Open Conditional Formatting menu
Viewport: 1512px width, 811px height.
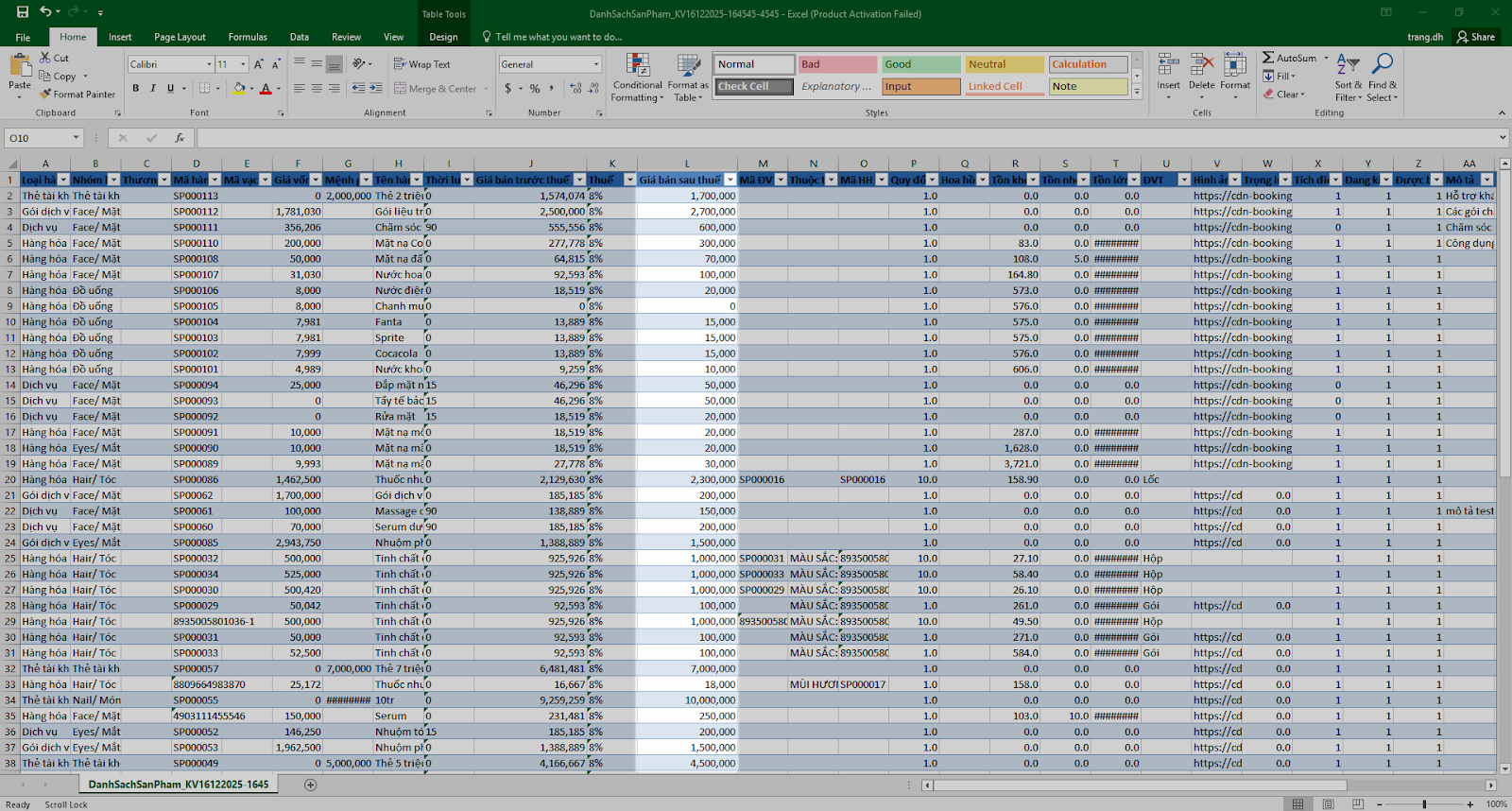(x=637, y=78)
